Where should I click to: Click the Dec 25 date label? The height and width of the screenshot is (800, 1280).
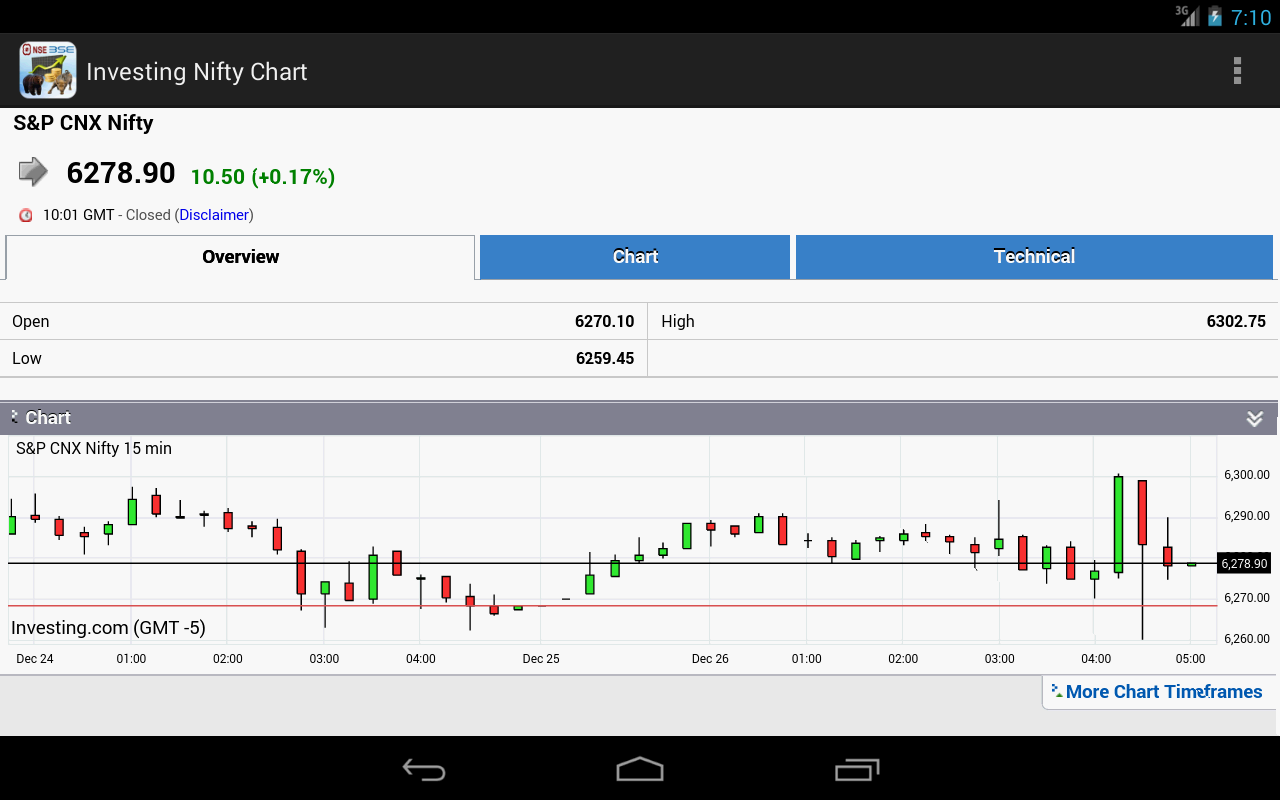pyautogui.click(x=541, y=659)
